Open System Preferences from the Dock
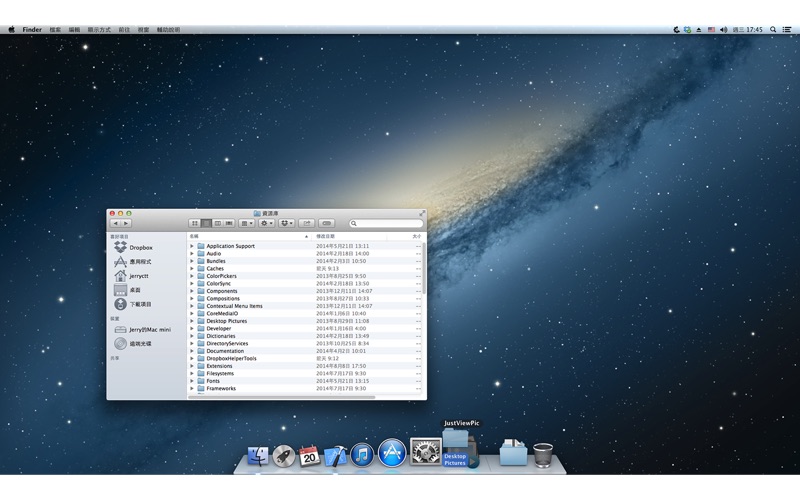The height and width of the screenshot is (500, 800). pos(426,452)
